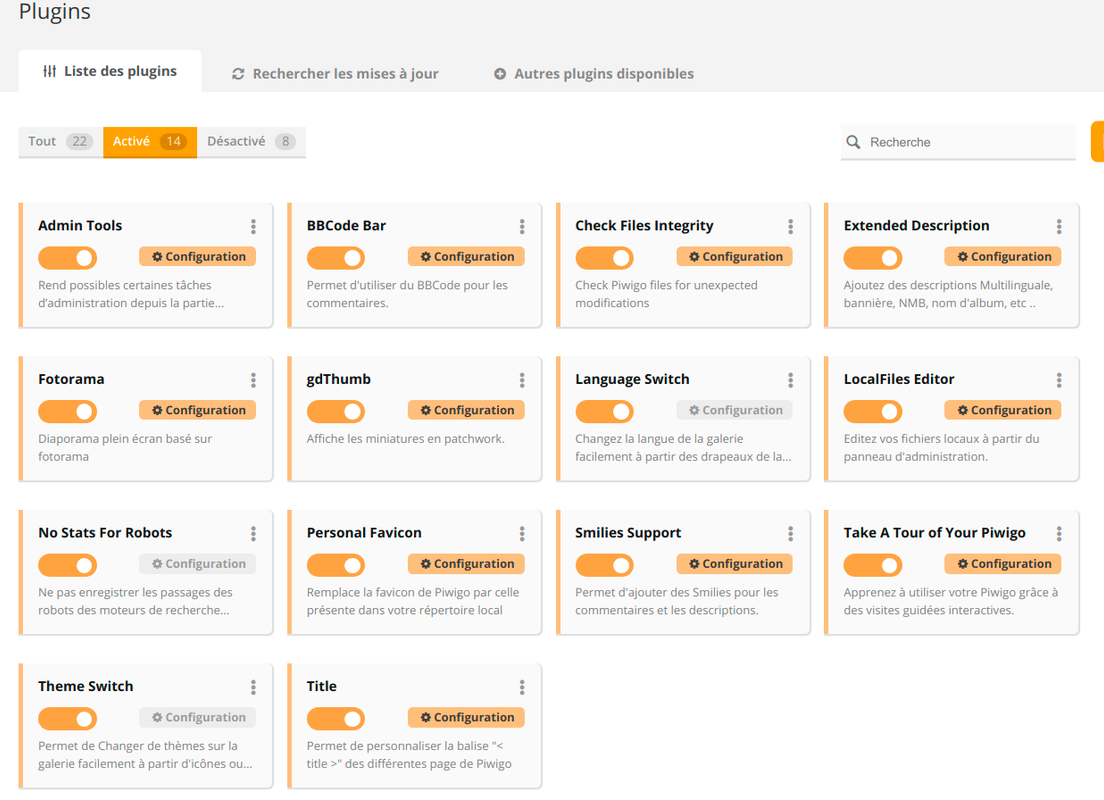Turn off the Smilies Support toggle
The image size is (1104, 800).
click(605, 565)
